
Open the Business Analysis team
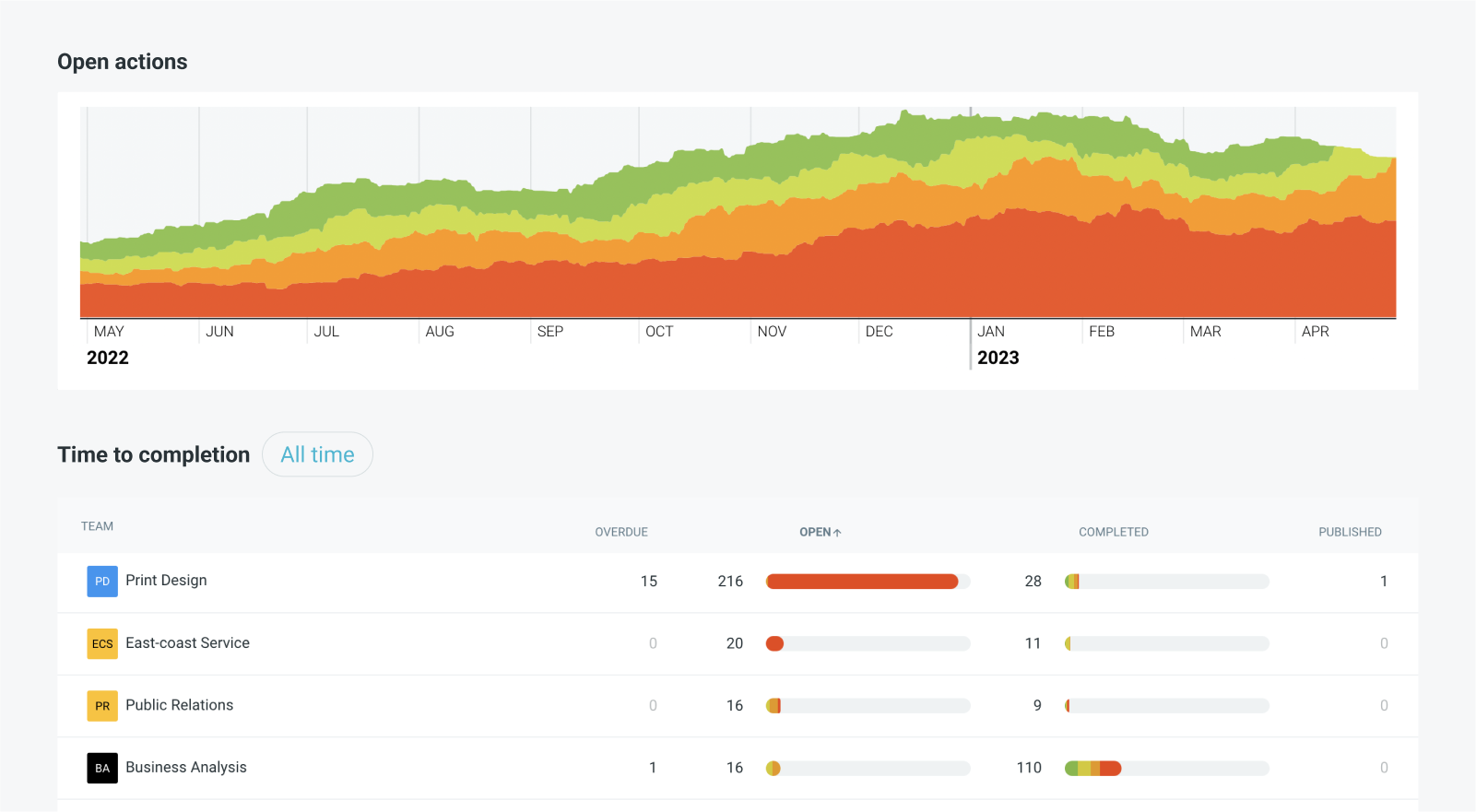[x=186, y=768]
